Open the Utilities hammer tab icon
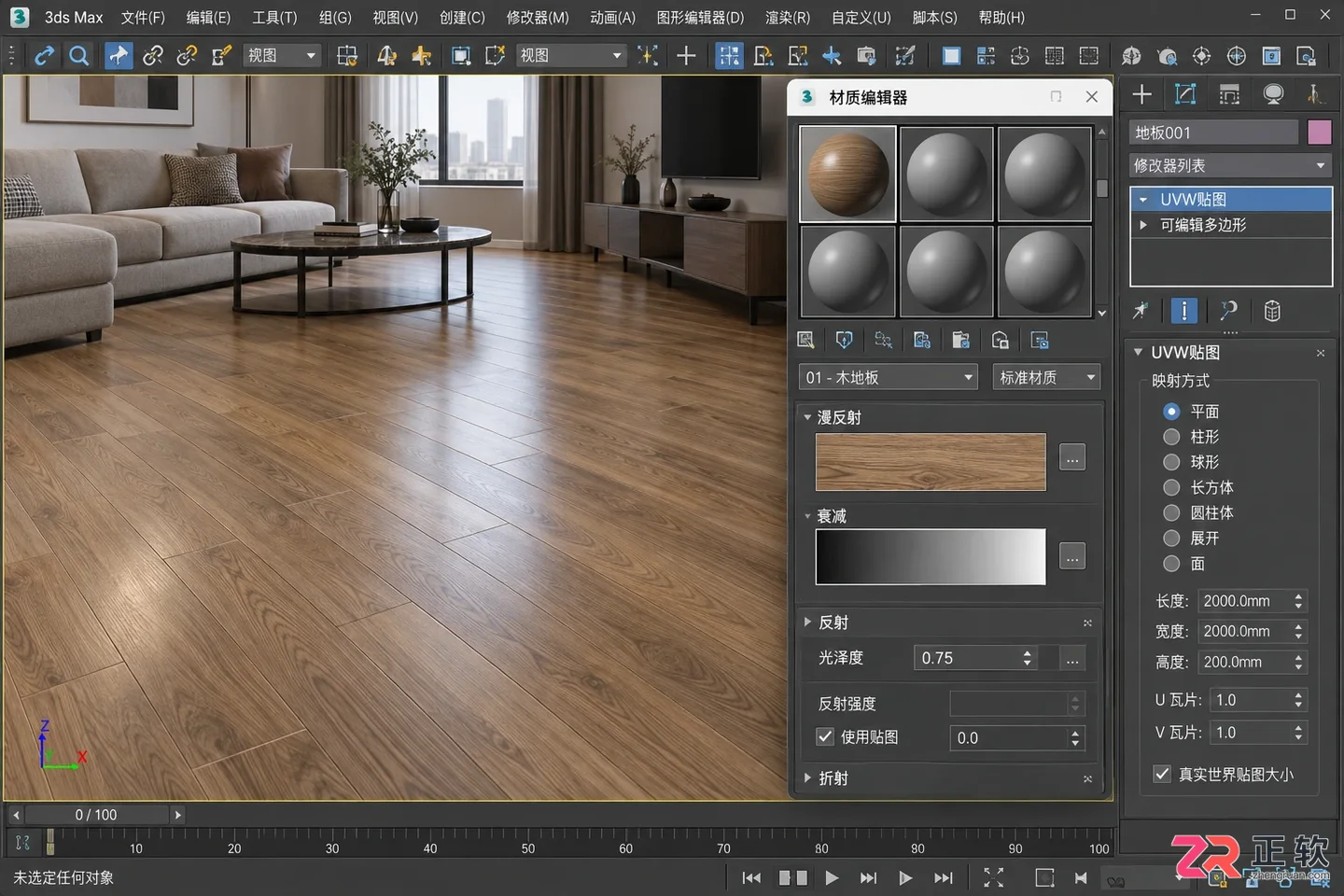Viewport: 1344px width, 896px height. 1314,94
